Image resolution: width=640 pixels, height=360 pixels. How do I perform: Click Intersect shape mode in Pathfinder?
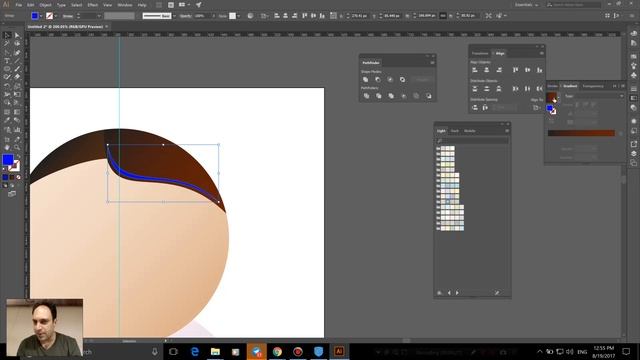coord(390,80)
